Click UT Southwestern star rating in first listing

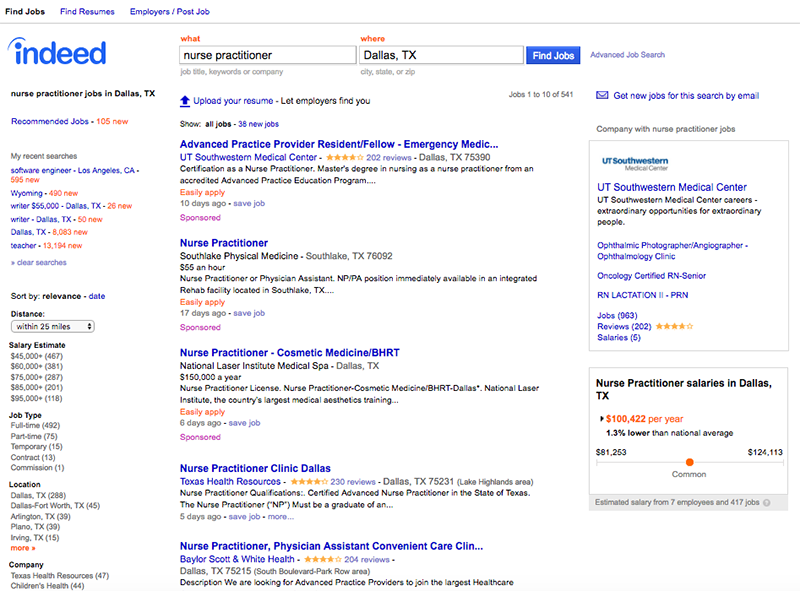(345, 157)
